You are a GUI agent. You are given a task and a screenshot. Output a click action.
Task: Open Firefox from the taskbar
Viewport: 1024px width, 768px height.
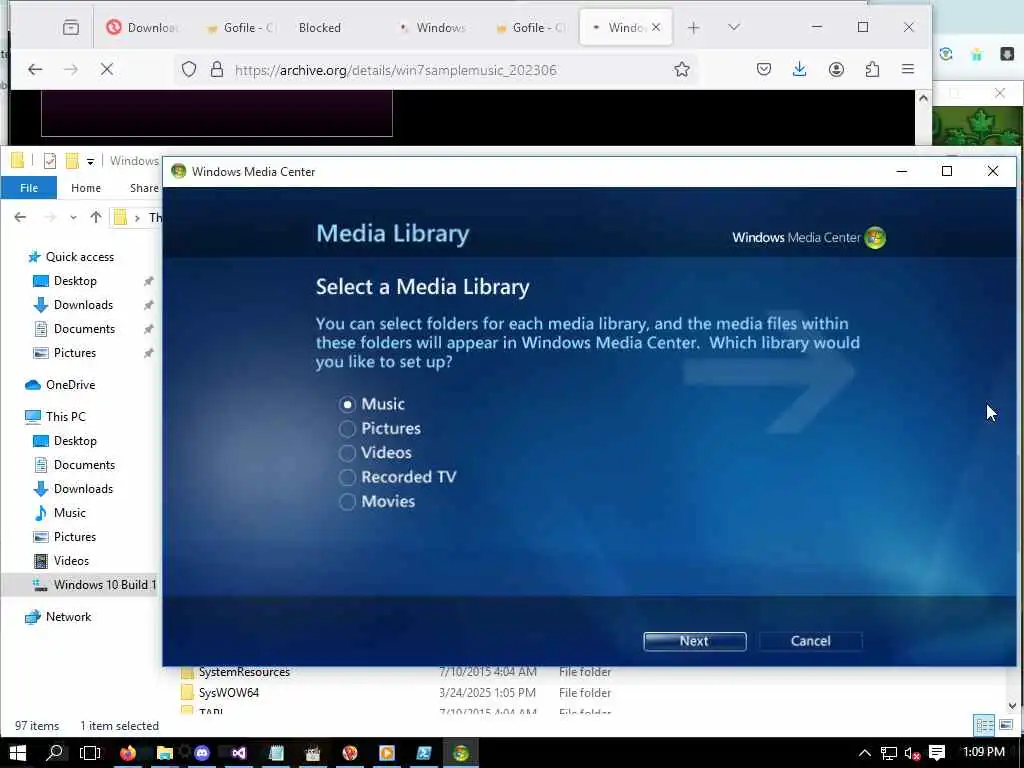pyautogui.click(x=127, y=753)
